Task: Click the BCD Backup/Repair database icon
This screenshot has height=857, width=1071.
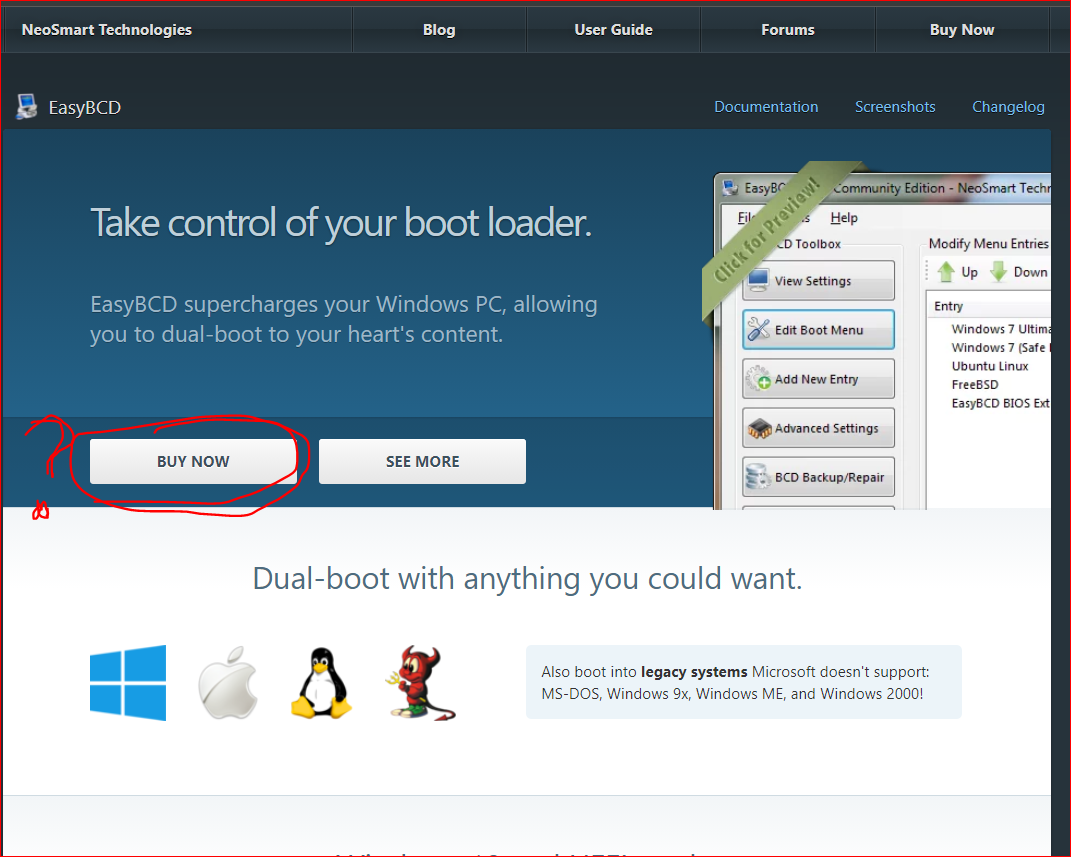Action: point(758,477)
